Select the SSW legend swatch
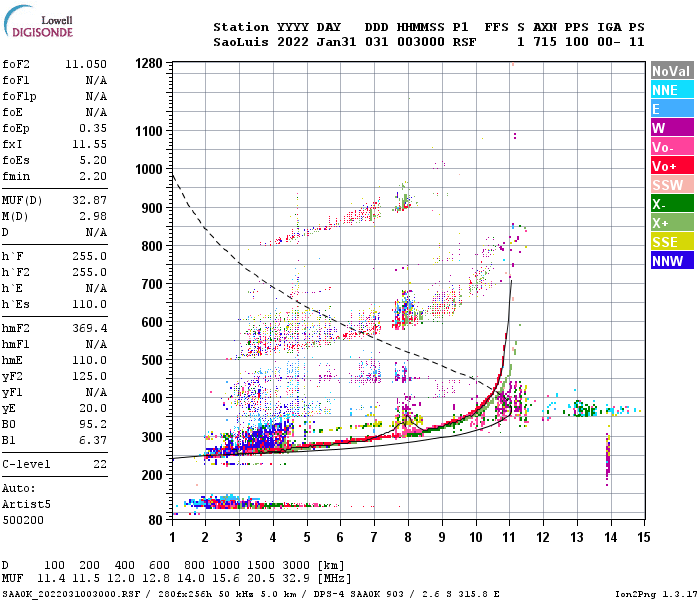This screenshot has width=700, height=600. pyautogui.click(x=672, y=185)
